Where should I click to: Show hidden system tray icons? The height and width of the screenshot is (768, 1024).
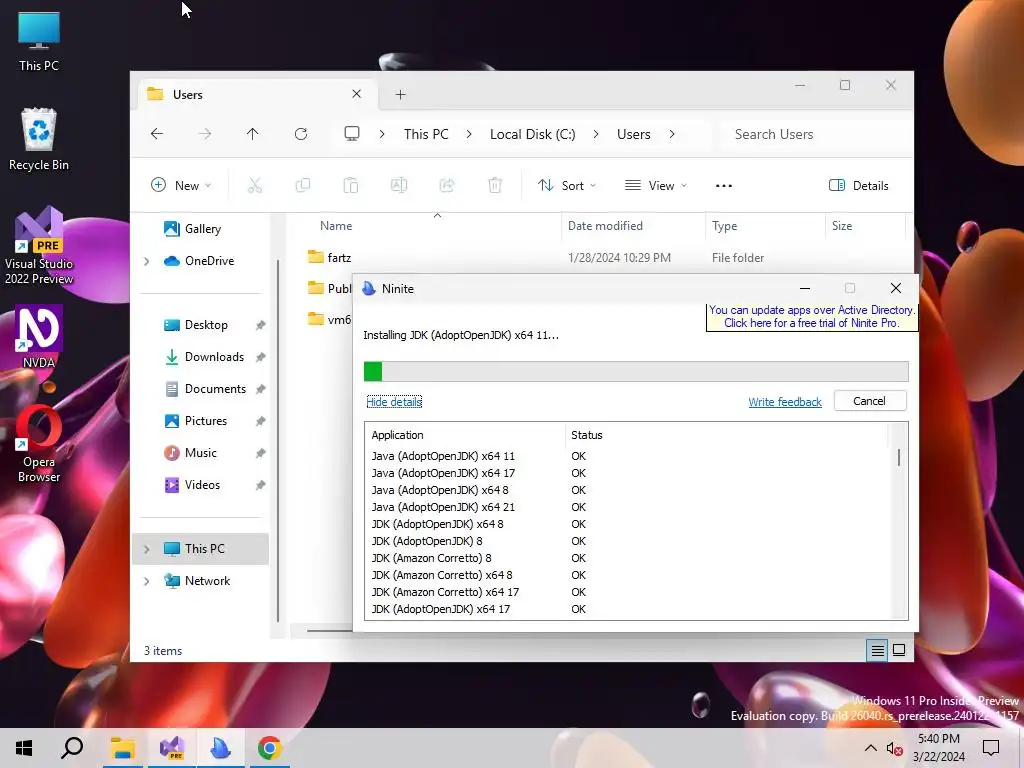tap(871, 748)
